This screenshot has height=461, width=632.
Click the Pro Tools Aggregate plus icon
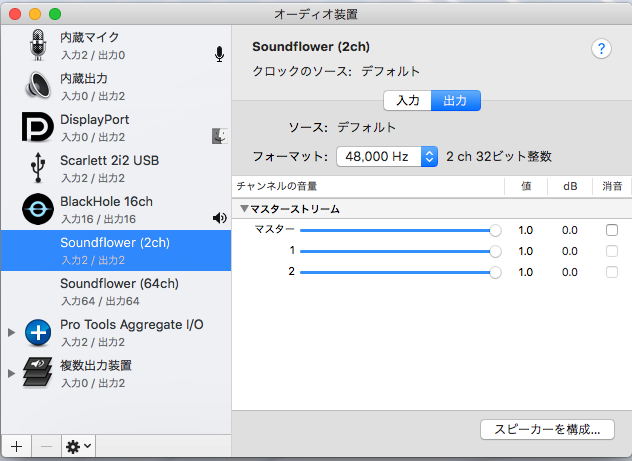pos(38,332)
